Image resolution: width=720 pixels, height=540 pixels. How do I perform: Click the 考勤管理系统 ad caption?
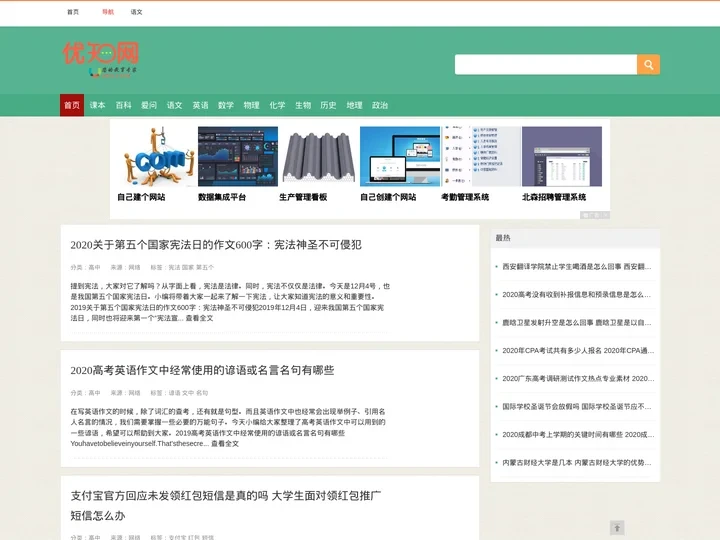(x=465, y=197)
